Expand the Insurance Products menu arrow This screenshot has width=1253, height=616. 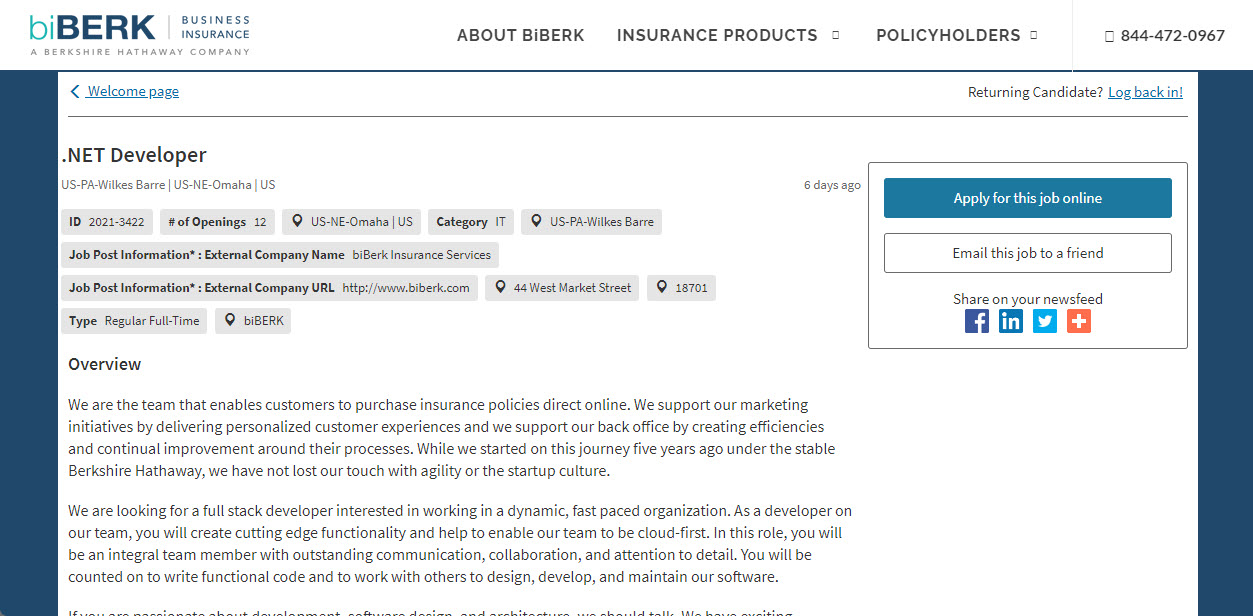click(x=836, y=35)
